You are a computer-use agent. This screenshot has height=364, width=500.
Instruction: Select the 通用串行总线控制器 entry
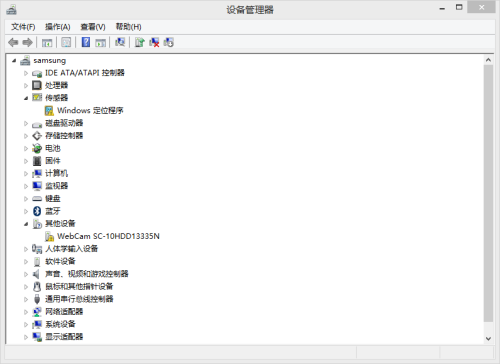coord(79,299)
